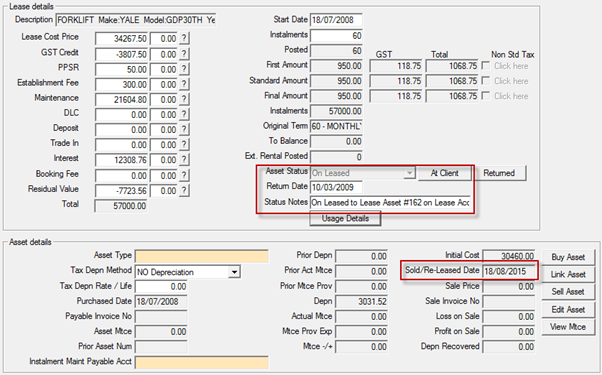Tick Non Std Tax checkbox for First Amount
This screenshot has height=375, width=602.
486,66
